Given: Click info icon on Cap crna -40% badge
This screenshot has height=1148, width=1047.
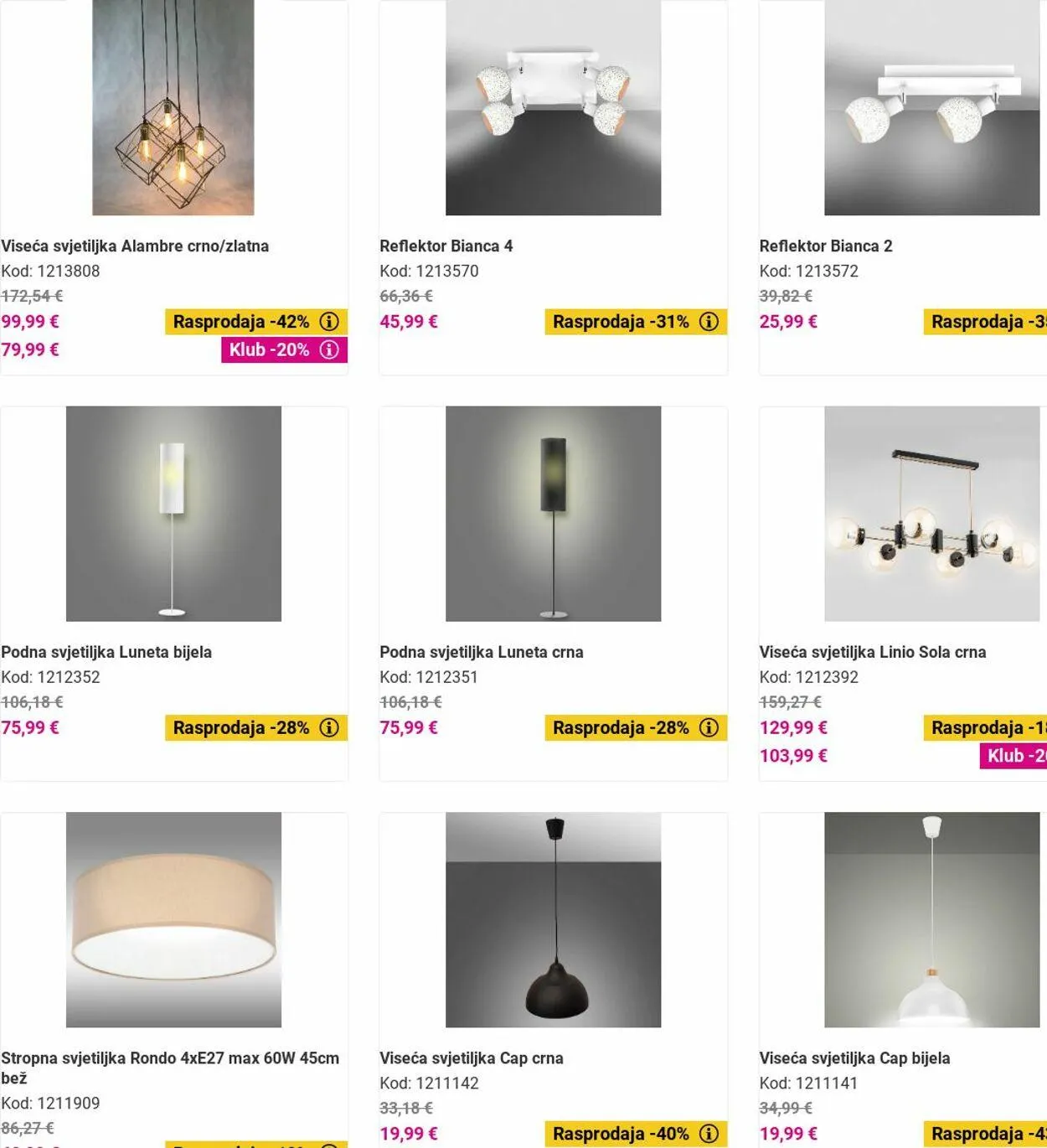Looking at the screenshot, I should (709, 1134).
